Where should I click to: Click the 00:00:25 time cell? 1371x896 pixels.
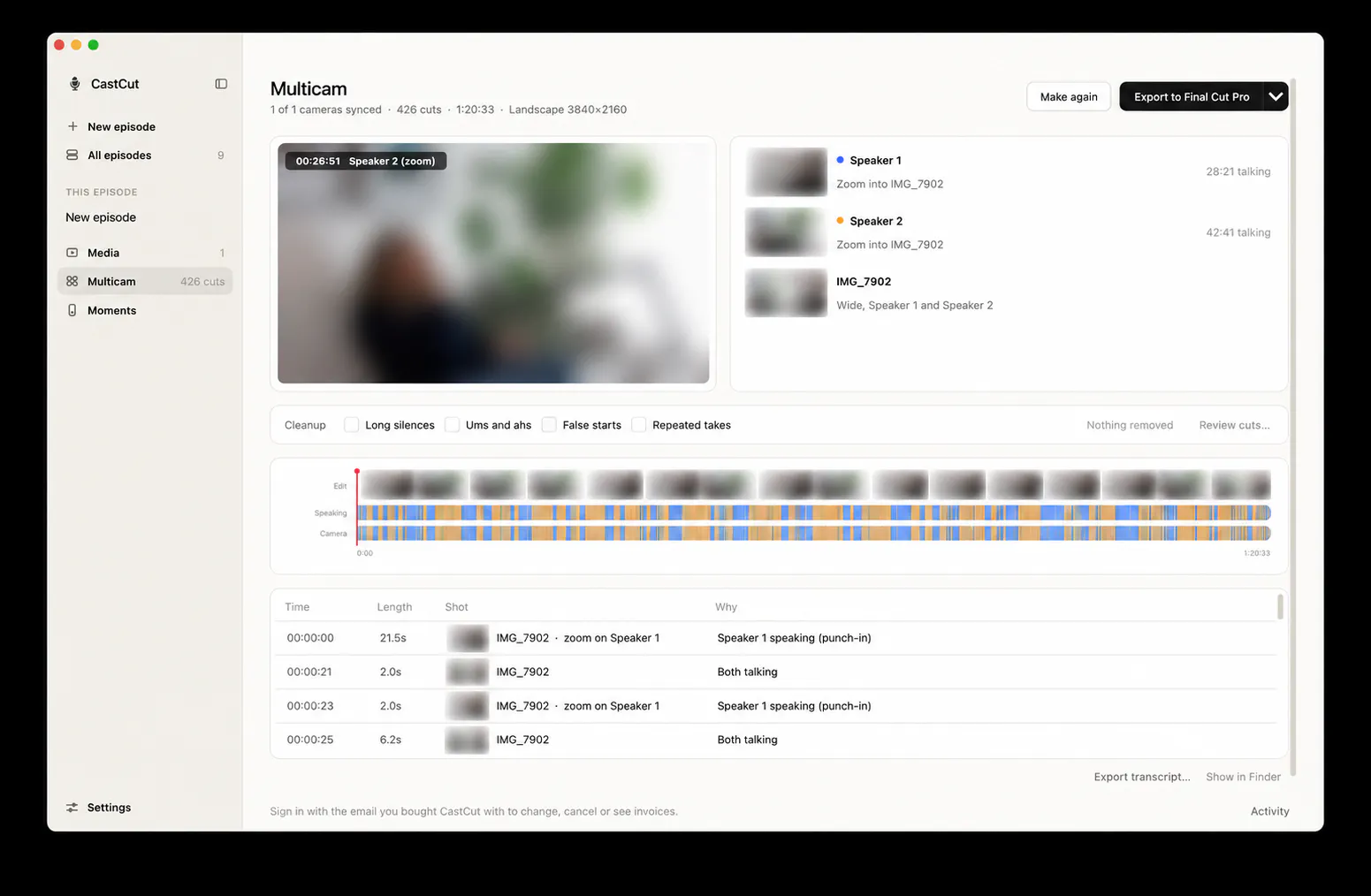pos(310,740)
